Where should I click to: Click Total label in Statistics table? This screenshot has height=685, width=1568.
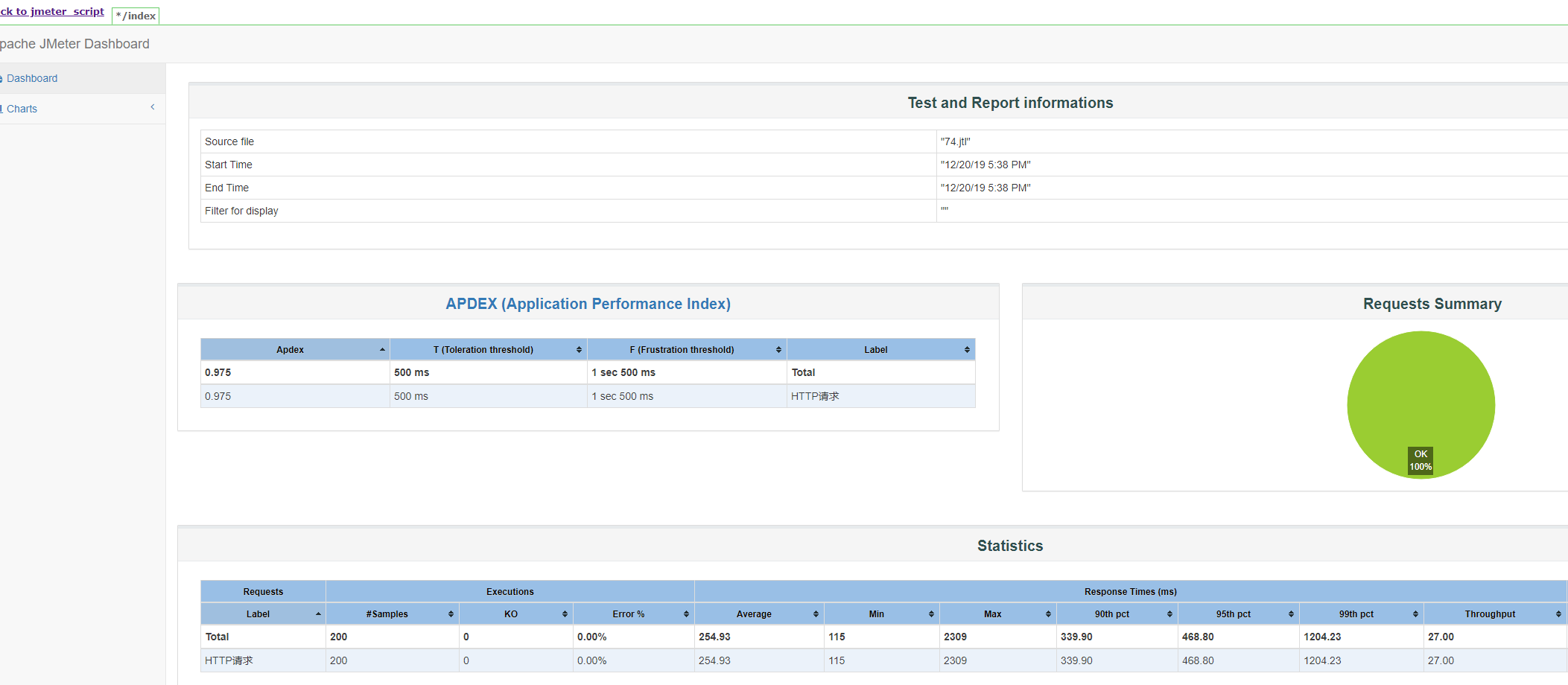(218, 637)
